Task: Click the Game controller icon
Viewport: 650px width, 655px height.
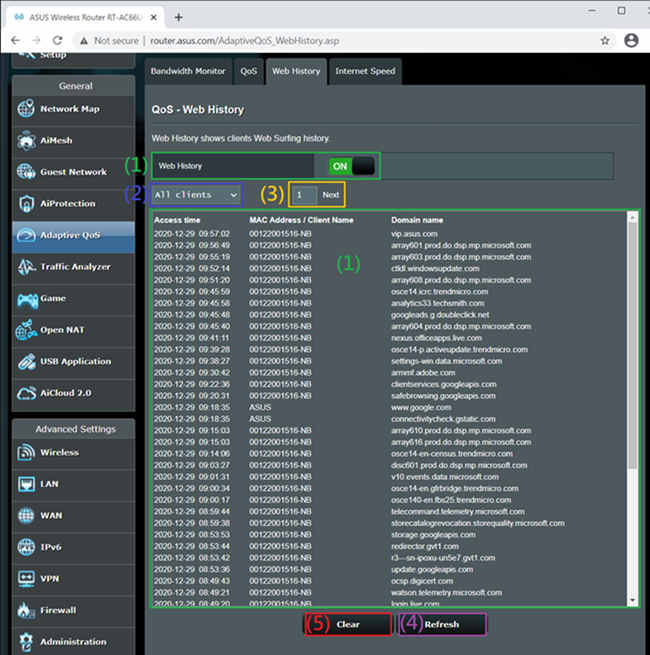Action: tap(26, 298)
